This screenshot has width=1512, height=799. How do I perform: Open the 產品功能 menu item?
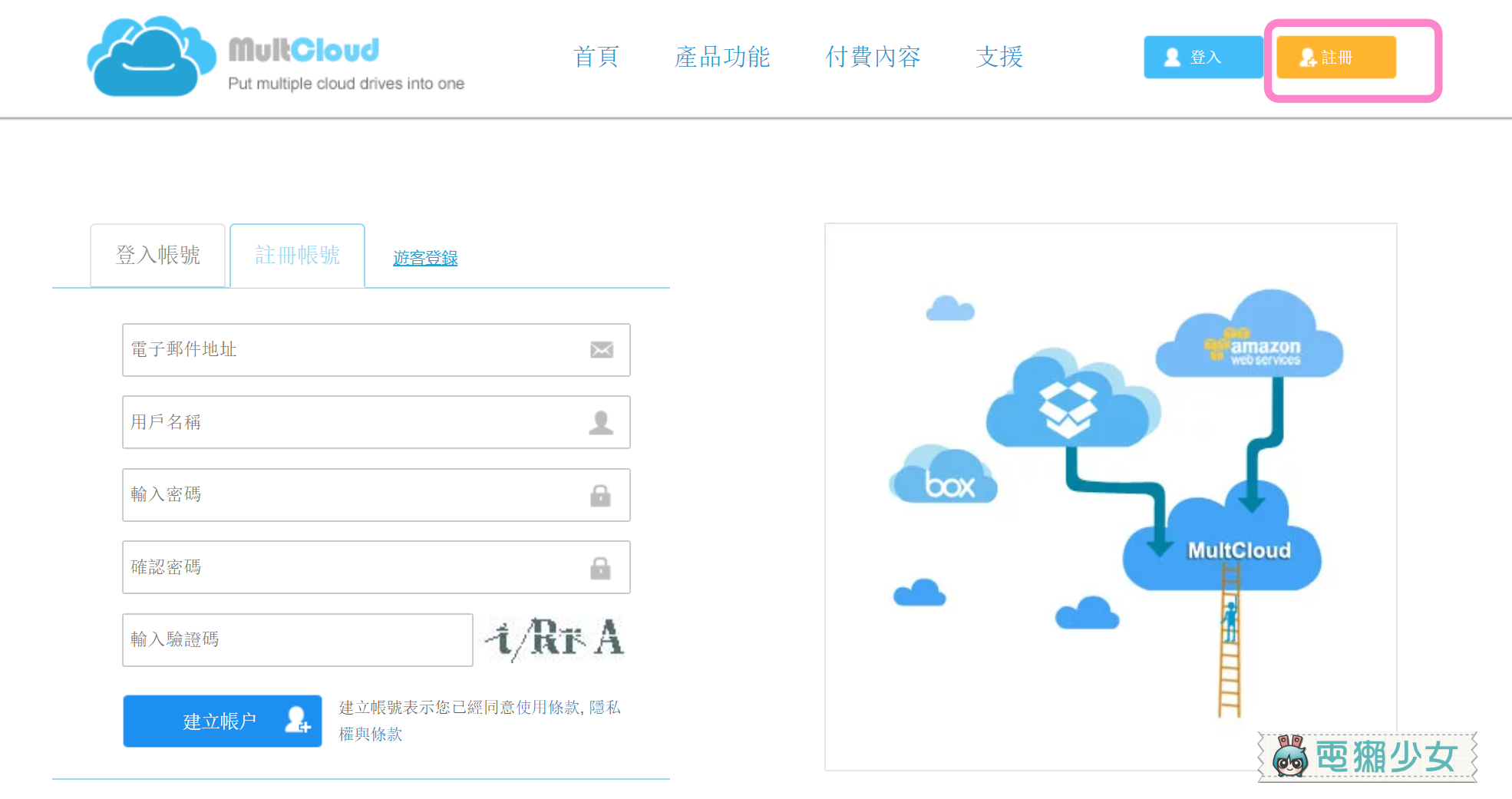721,57
